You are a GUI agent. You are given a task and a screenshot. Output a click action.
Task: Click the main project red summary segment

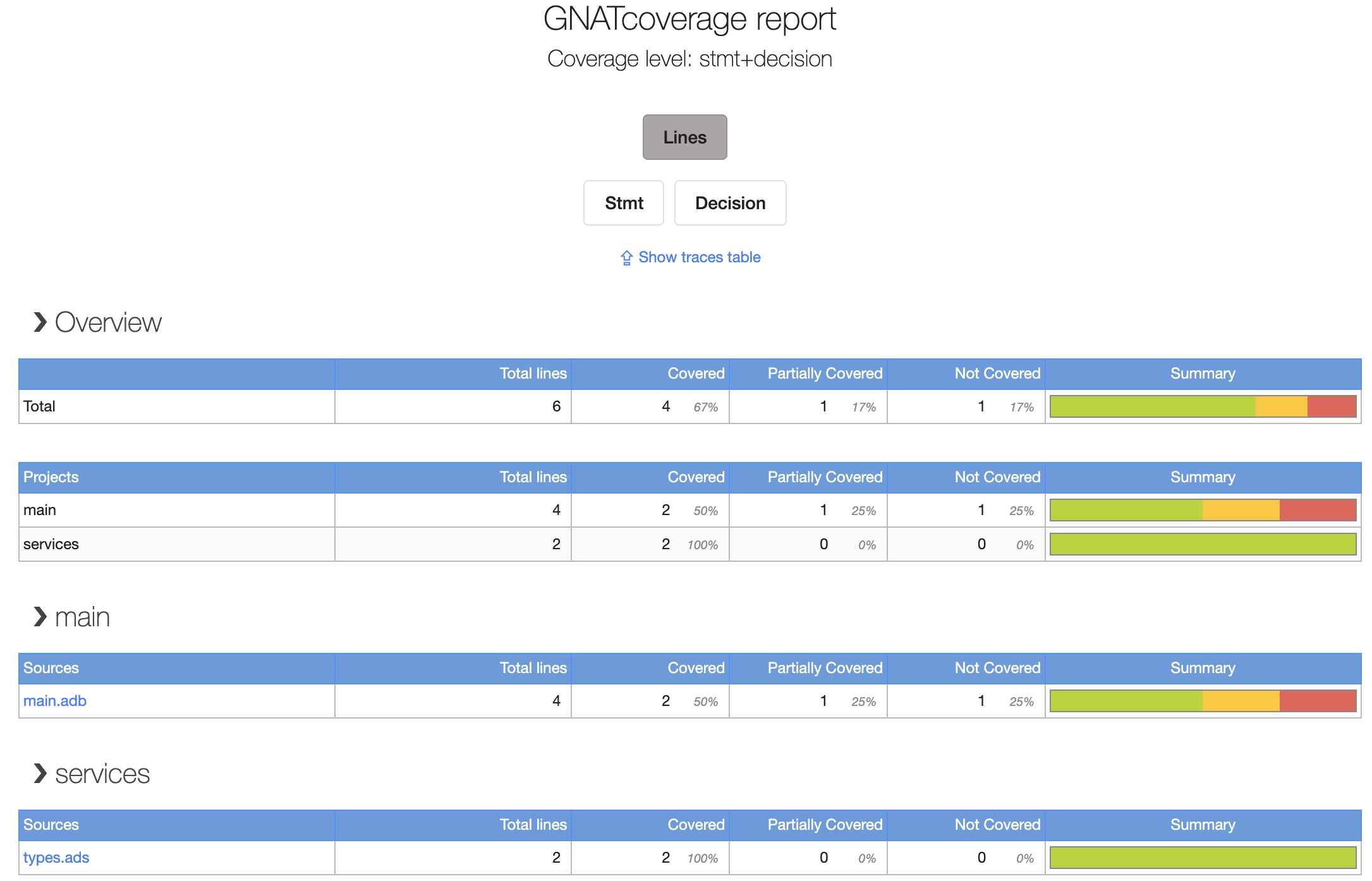(x=1318, y=510)
